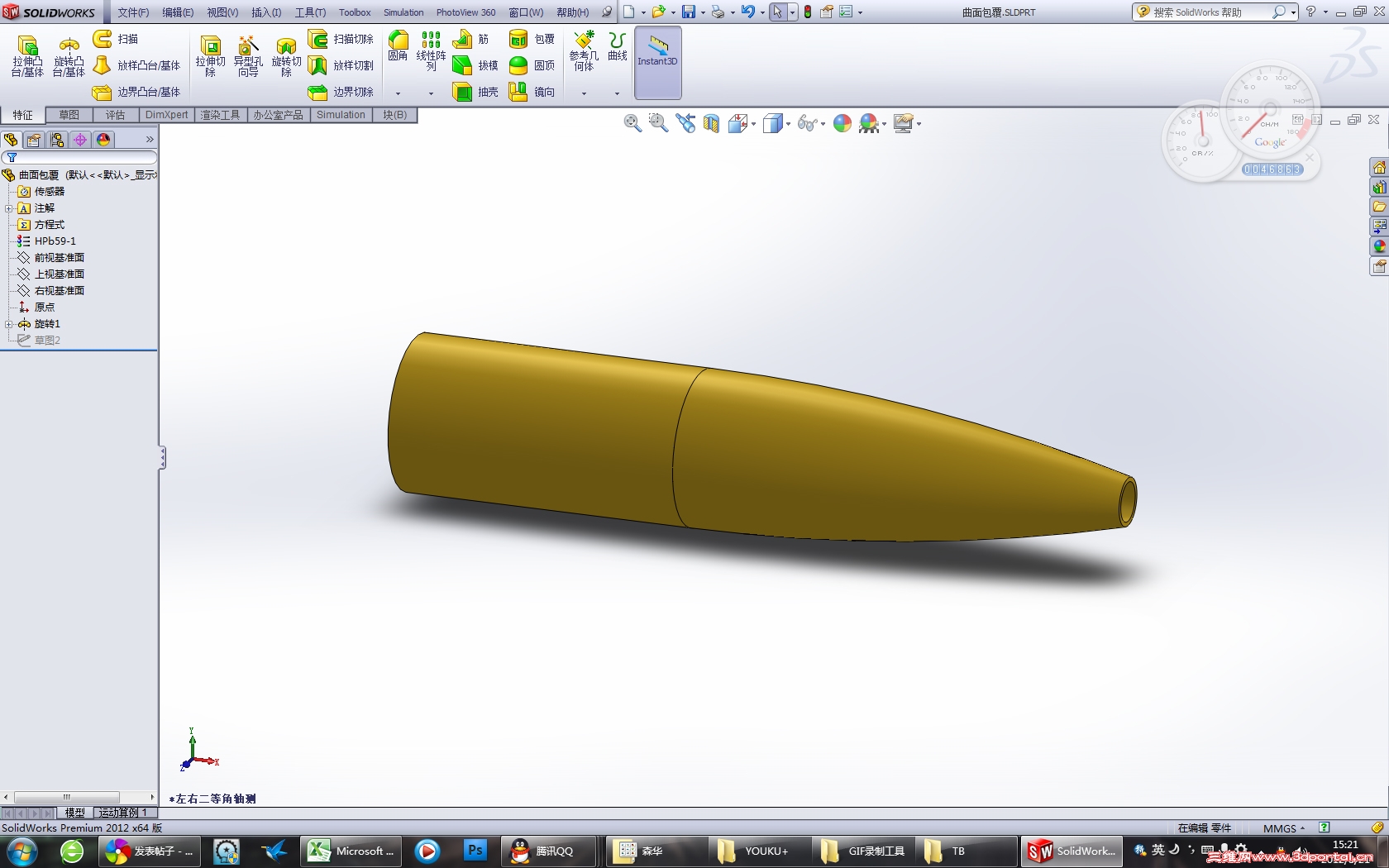Open the 视图(V) menu
The image size is (1389, 868).
(x=222, y=12)
